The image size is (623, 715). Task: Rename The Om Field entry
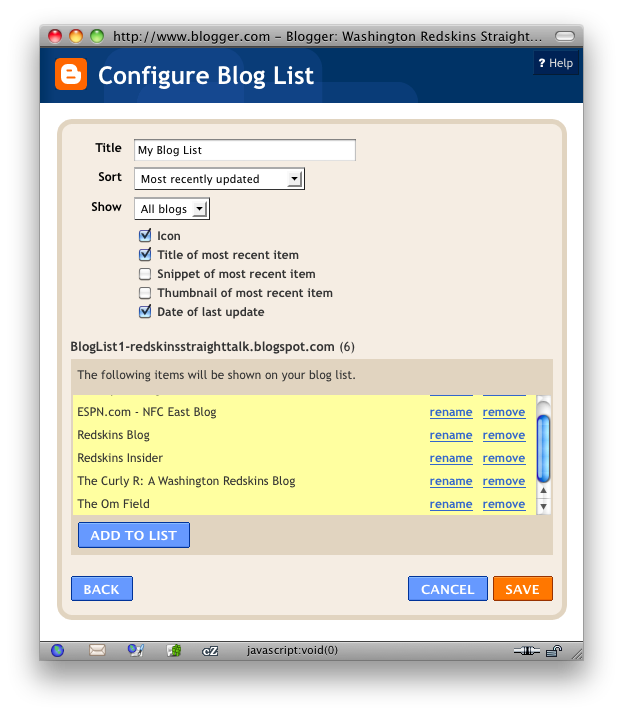tap(451, 504)
